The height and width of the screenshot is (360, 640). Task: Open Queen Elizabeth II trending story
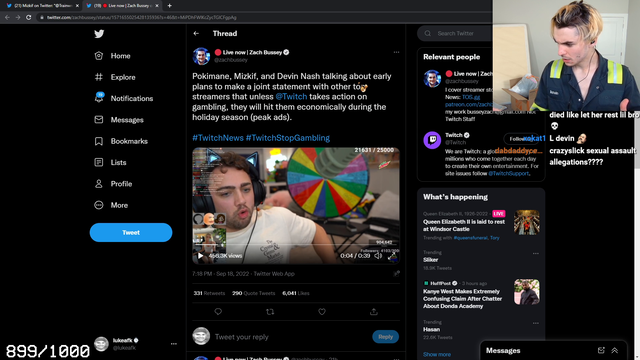(464, 225)
